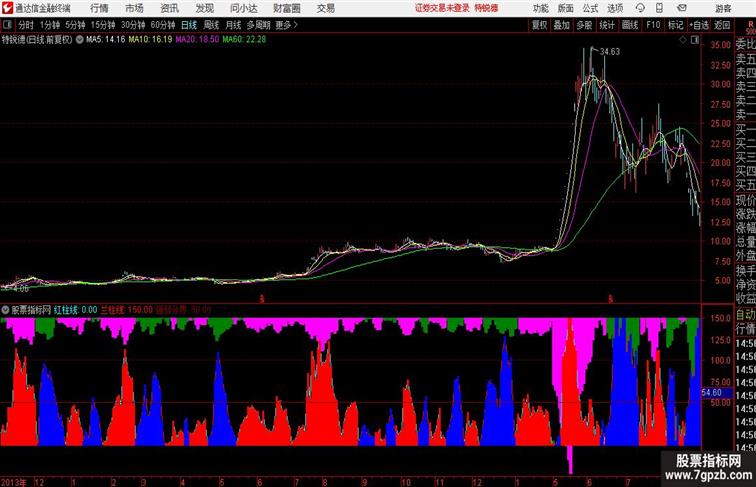Click the diamond icon at chart top-right
Image resolution: width=756 pixels, height=487 pixels.
point(683,40)
